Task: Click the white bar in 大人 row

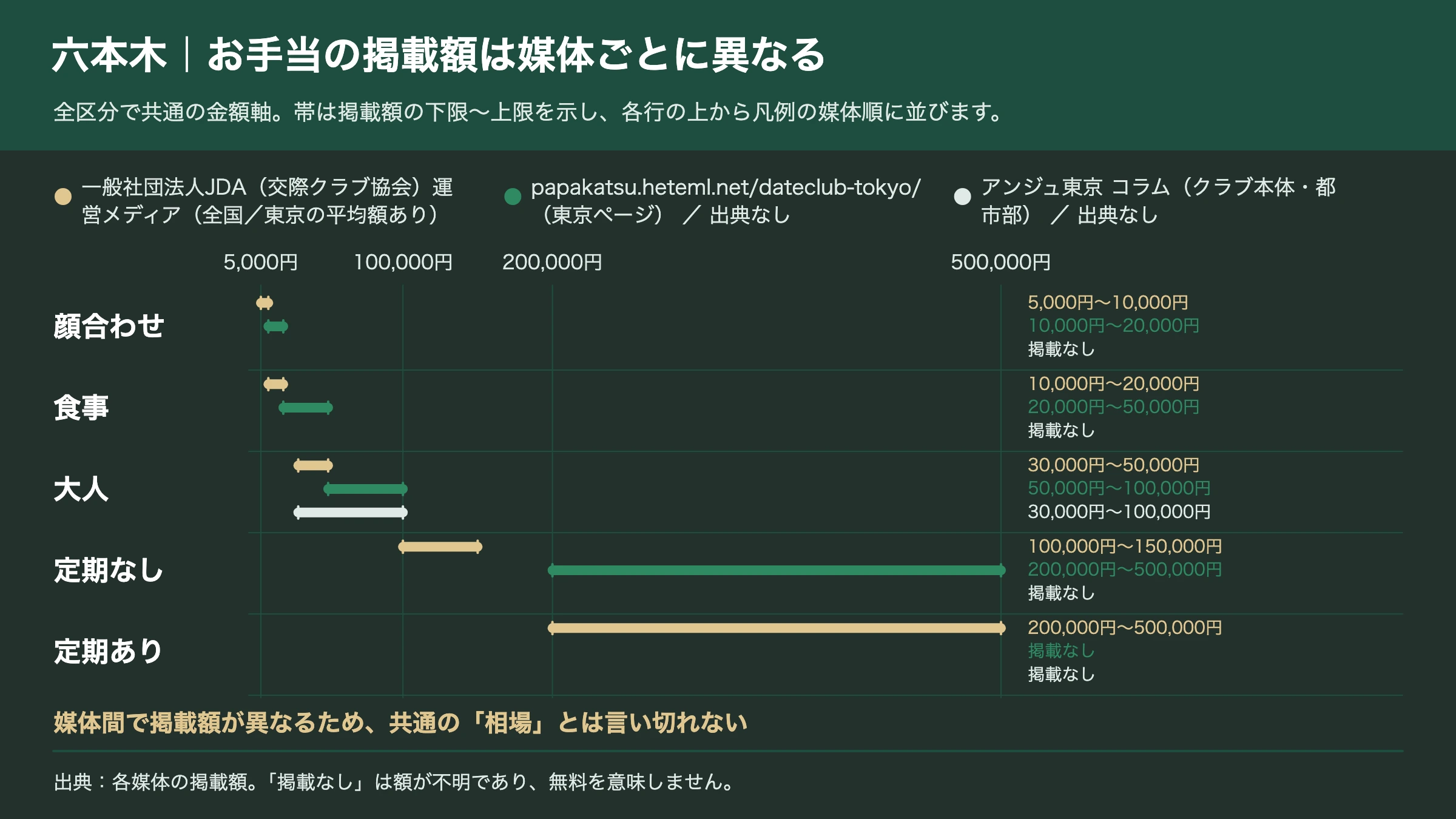Action: coord(351,512)
